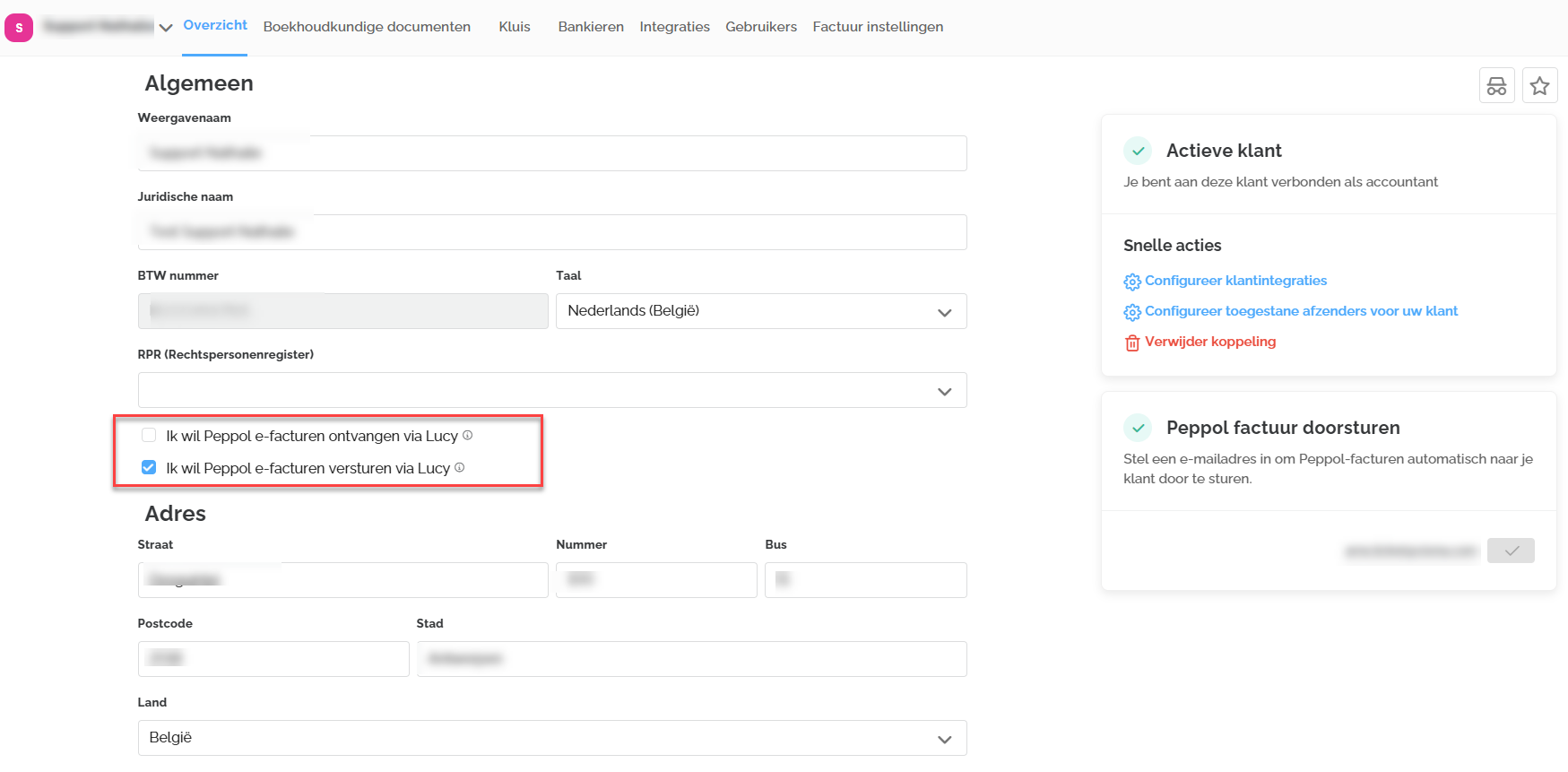Click gear icon next to Configureer klantintegraties
The height and width of the screenshot is (772, 1568).
1132,282
